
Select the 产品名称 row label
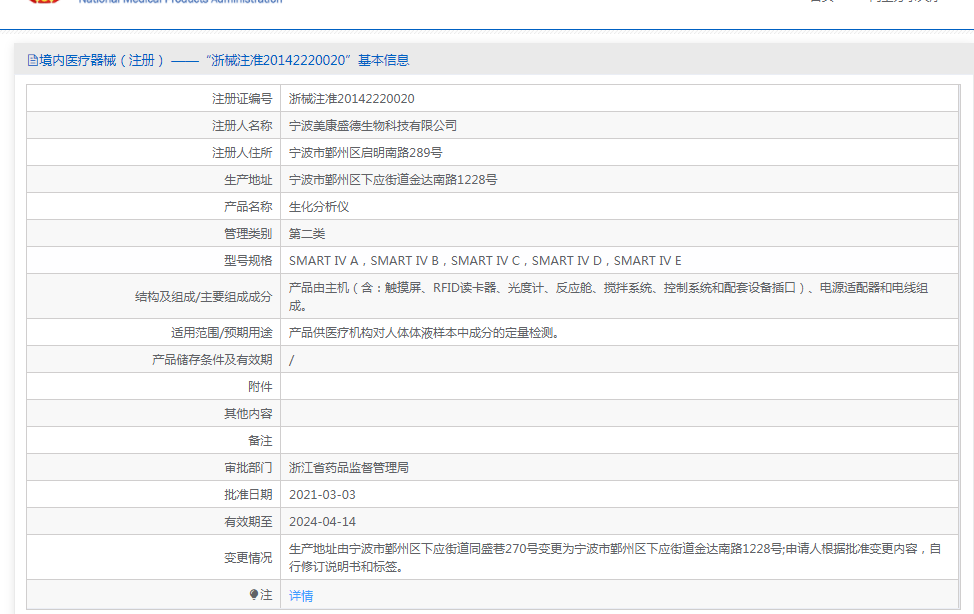click(248, 206)
